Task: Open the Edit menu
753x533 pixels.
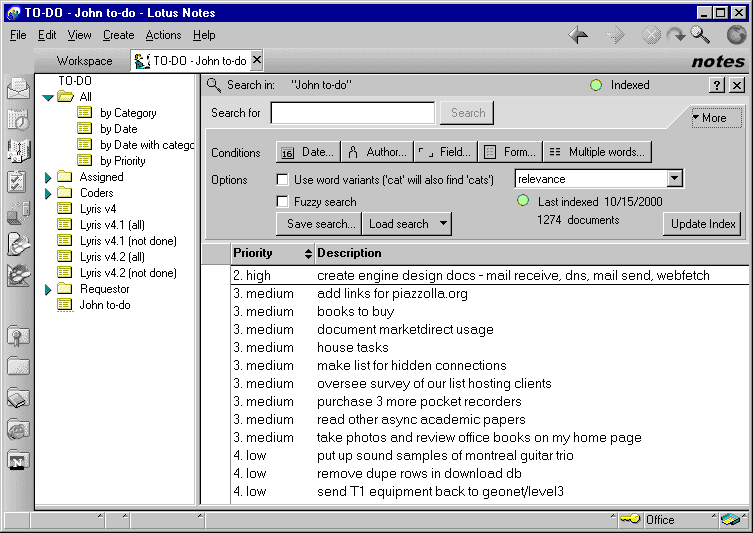Action: (x=47, y=35)
